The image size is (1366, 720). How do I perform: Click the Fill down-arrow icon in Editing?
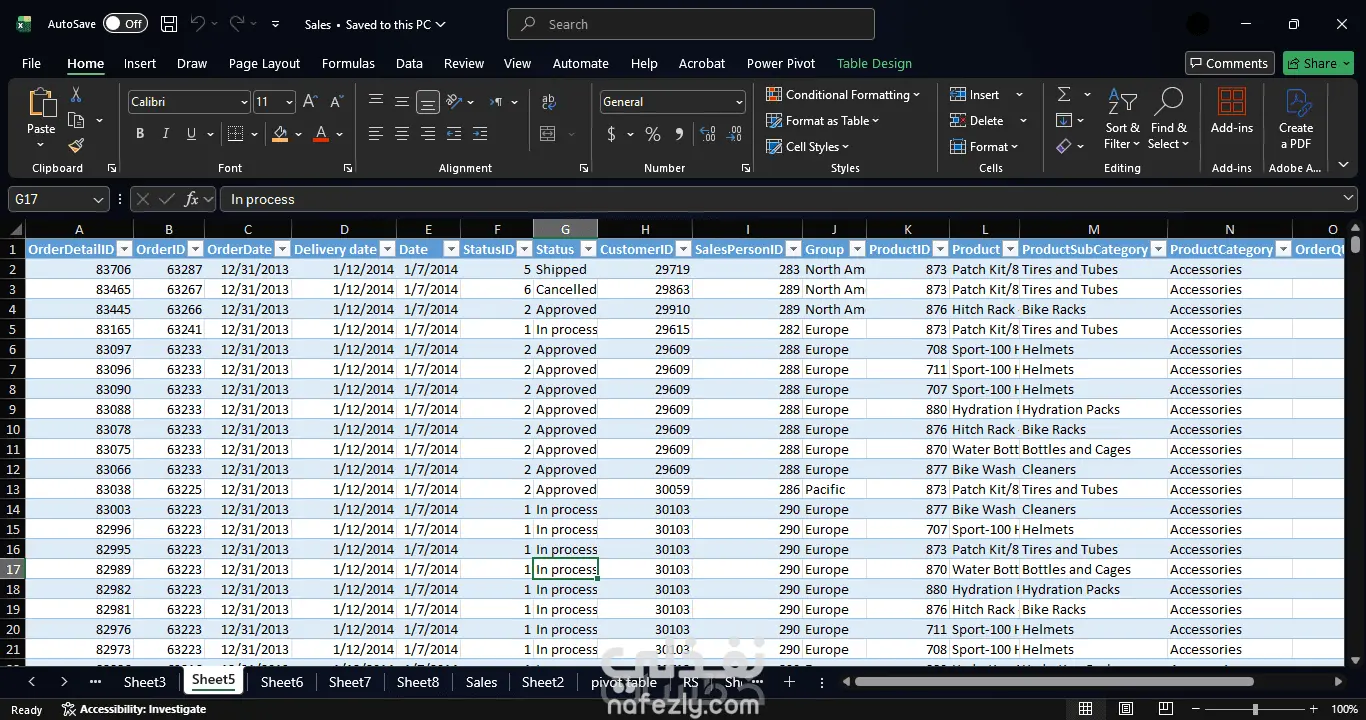point(1064,120)
